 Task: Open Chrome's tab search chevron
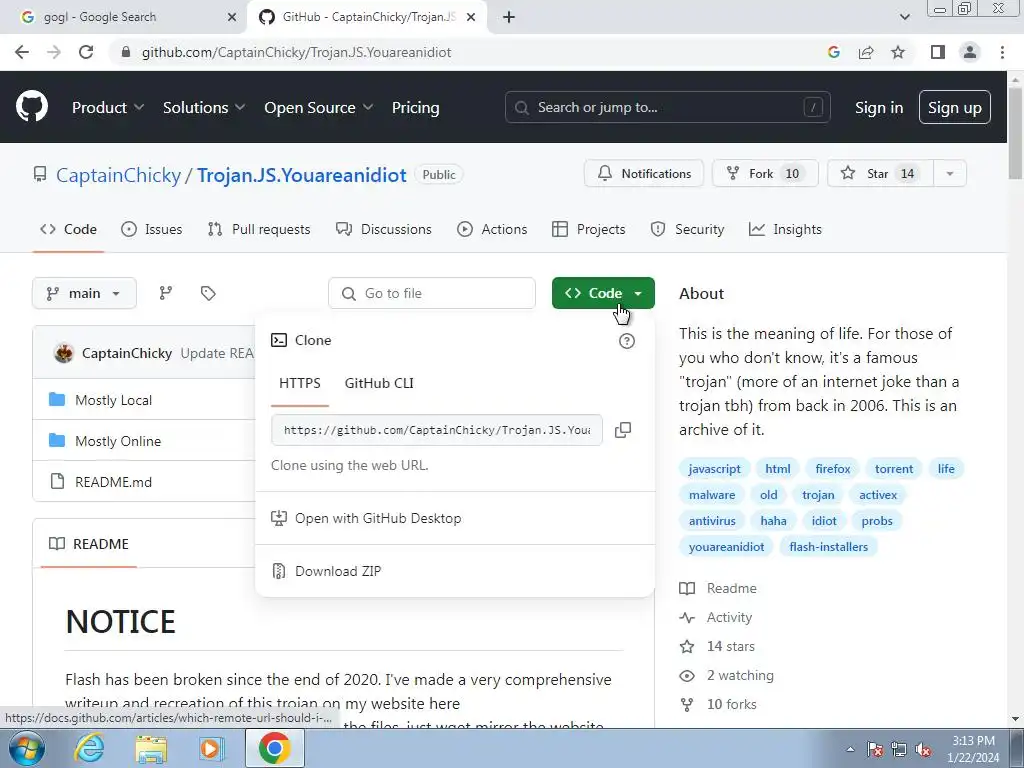(x=904, y=17)
